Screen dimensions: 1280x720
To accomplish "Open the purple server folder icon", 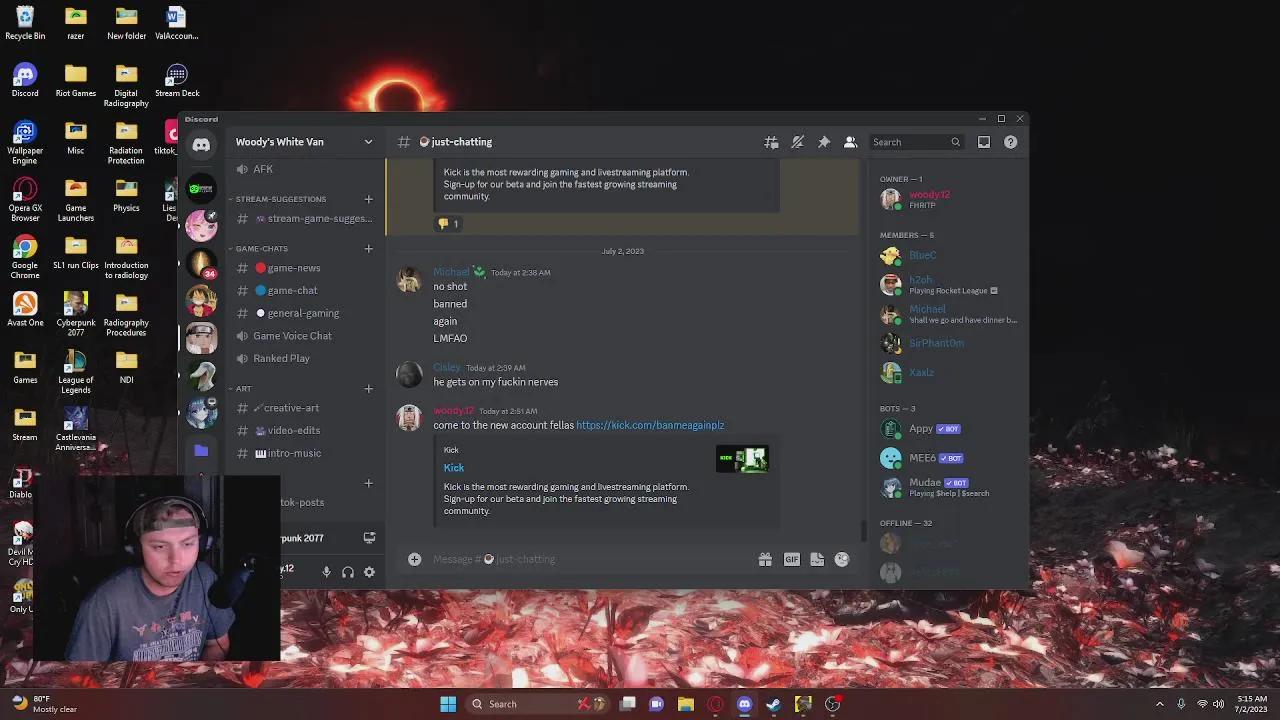I will pos(201,451).
